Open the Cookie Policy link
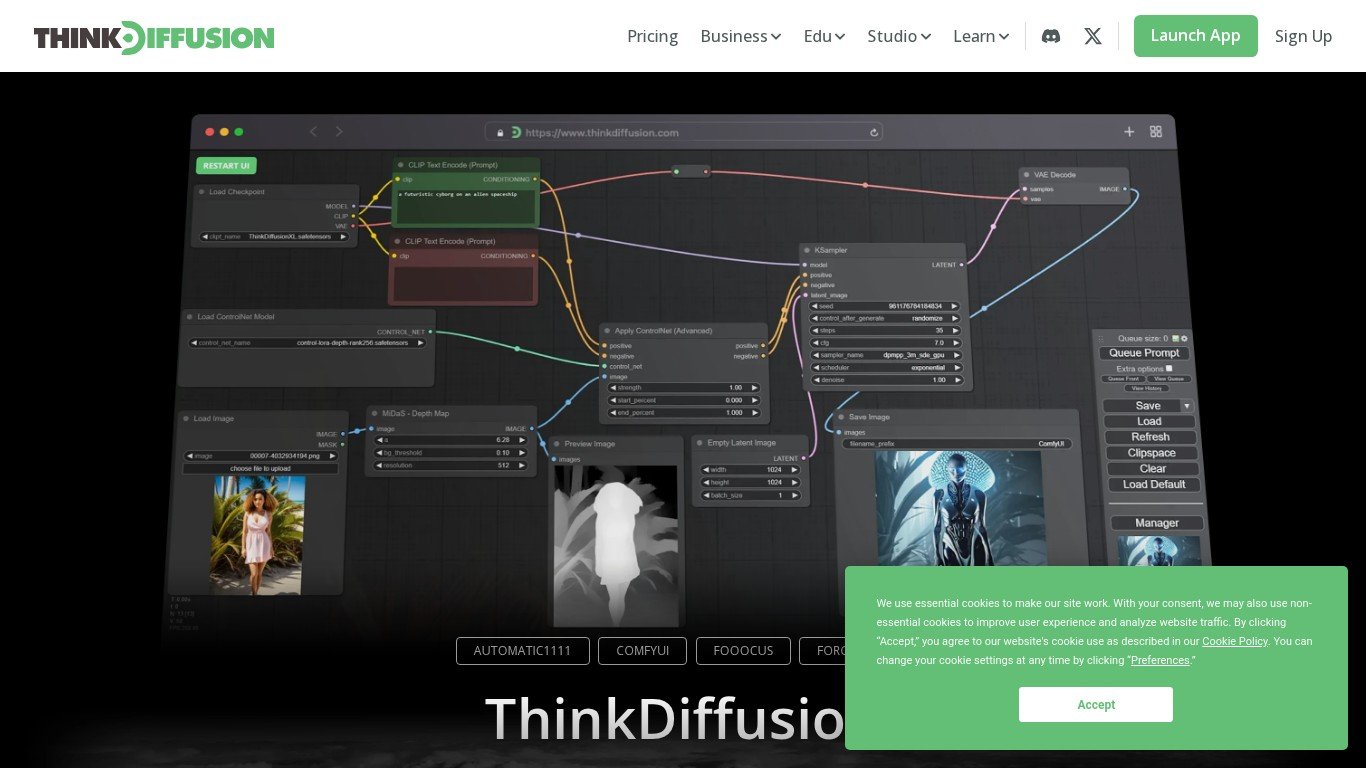Viewport: 1366px width, 768px height. [x=1234, y=641]
